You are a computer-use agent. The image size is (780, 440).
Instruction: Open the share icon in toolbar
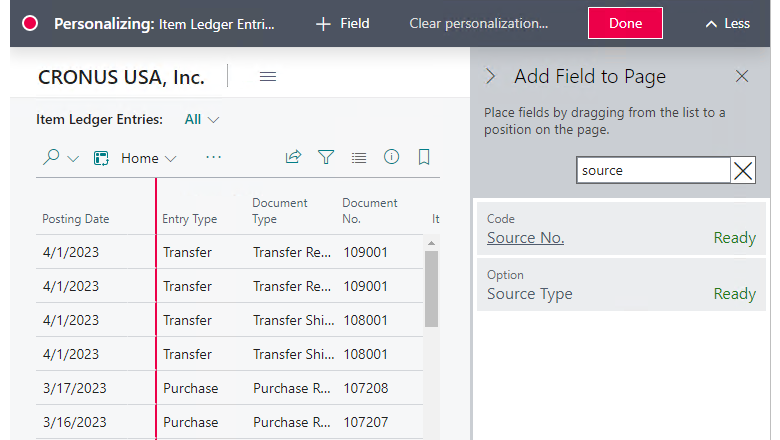pyautogui.click(x=293, y=157)
